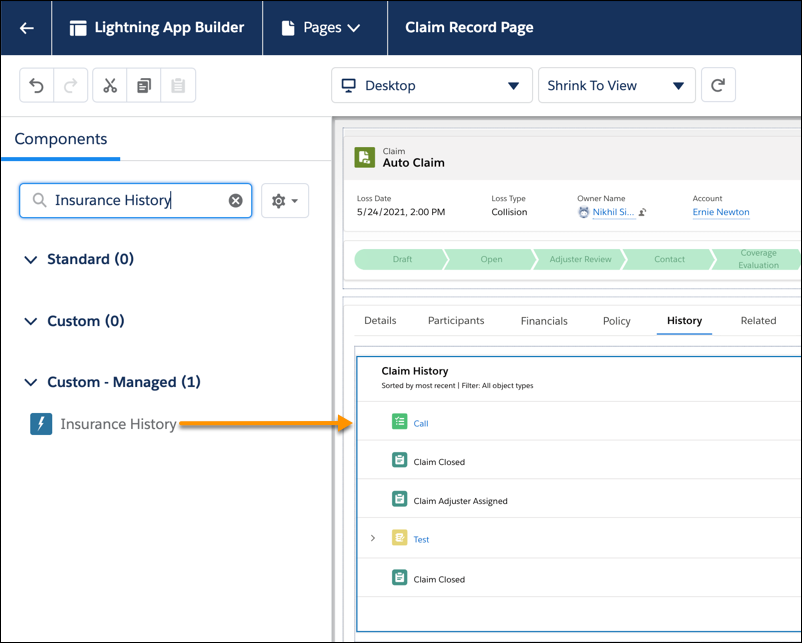802x643 pixels.
Task: Click the copy icon in toolbar
Action: tap(144, 85)
